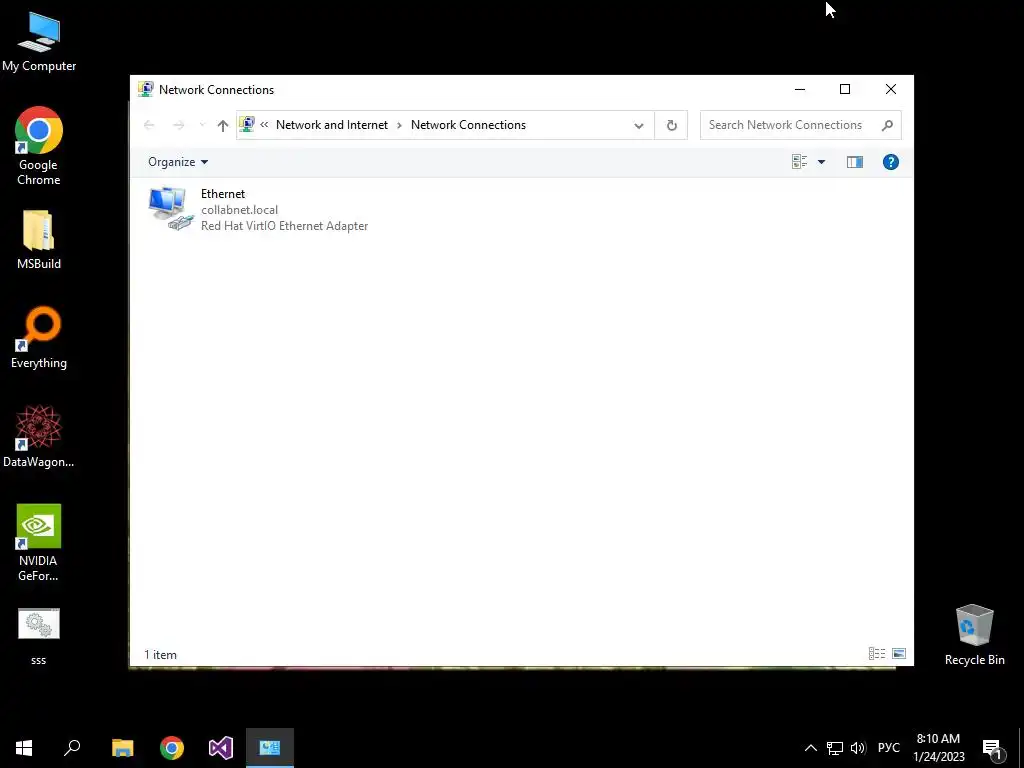The width and height of the screenshot is (1024, 768).
Task: Select the Ethernet connection name text
Action: pos(223,194)
